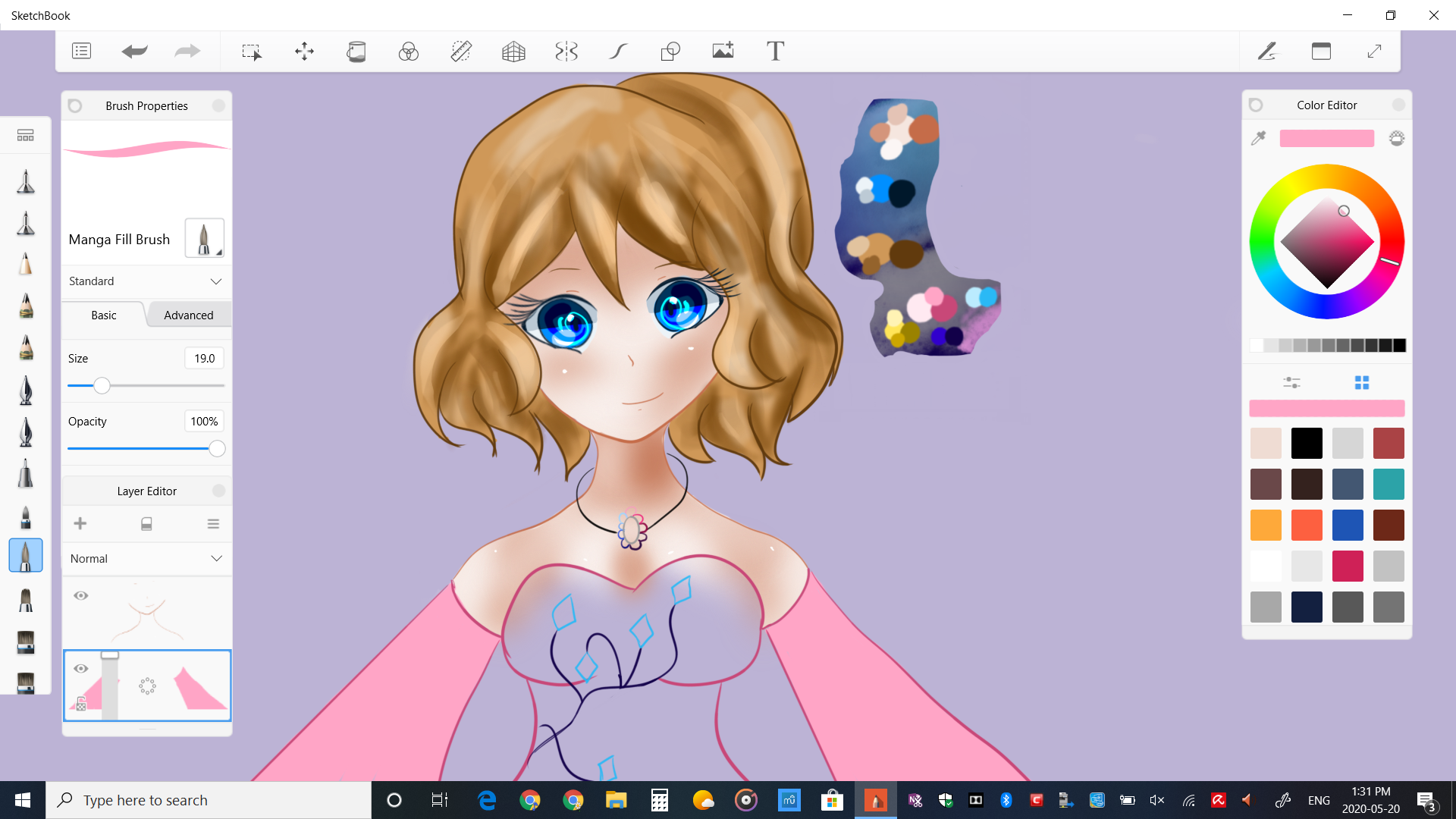Toggle the Brush Properties pin circle
The image size is (1456, 819).
[75, 105]
